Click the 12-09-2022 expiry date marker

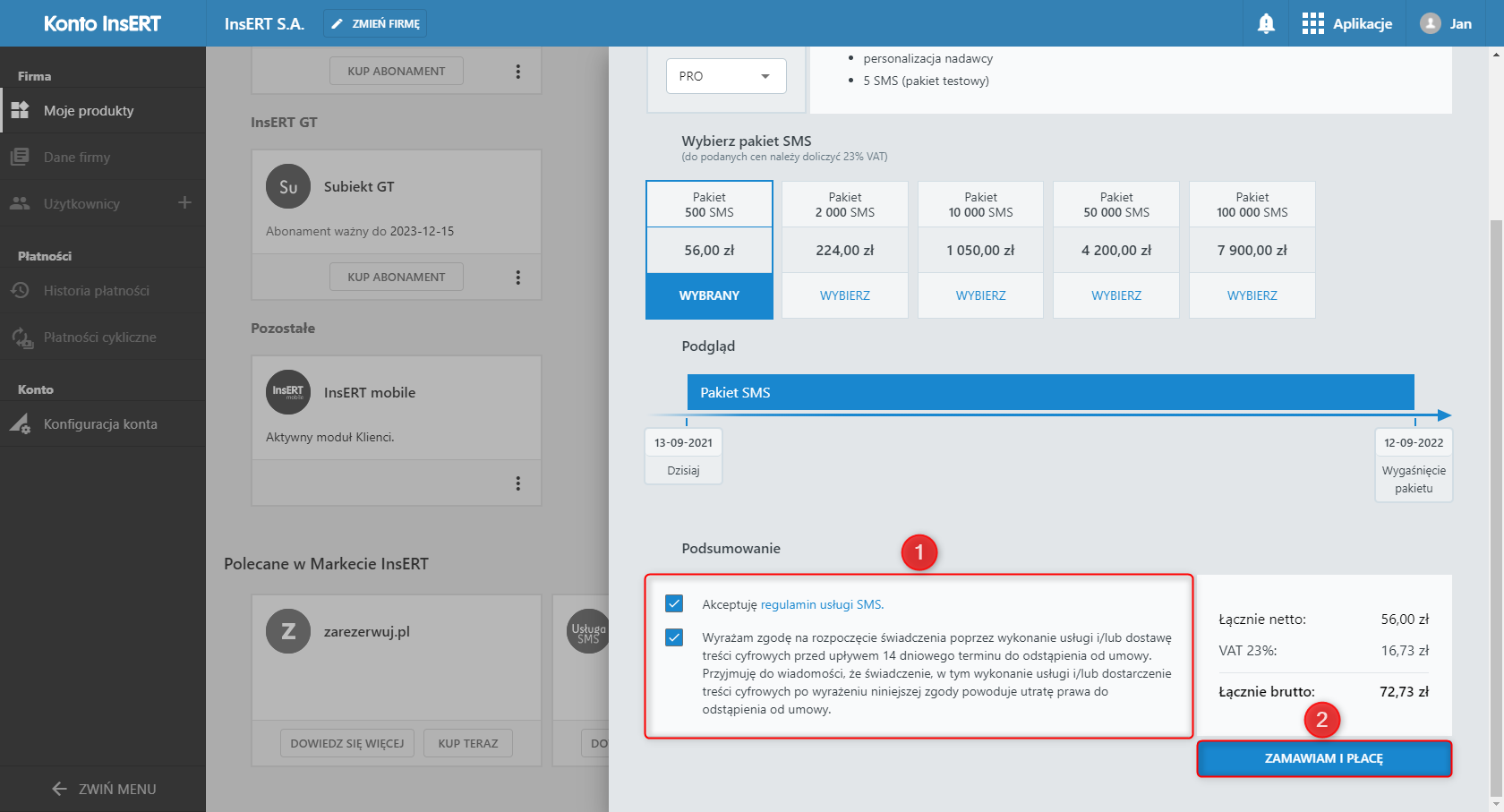[x=1414, y=465]
